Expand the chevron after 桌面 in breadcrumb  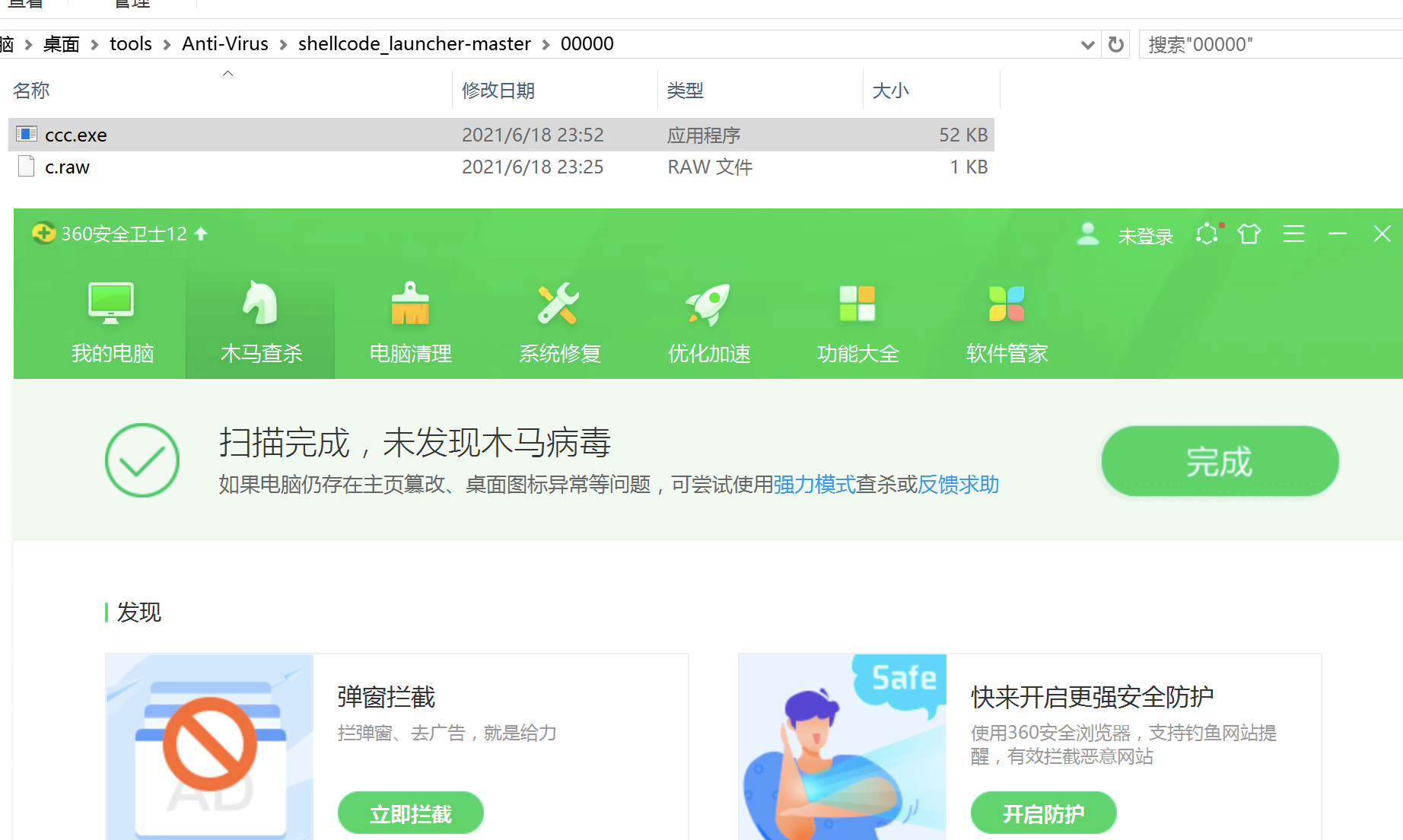click(x=95, y=45)
